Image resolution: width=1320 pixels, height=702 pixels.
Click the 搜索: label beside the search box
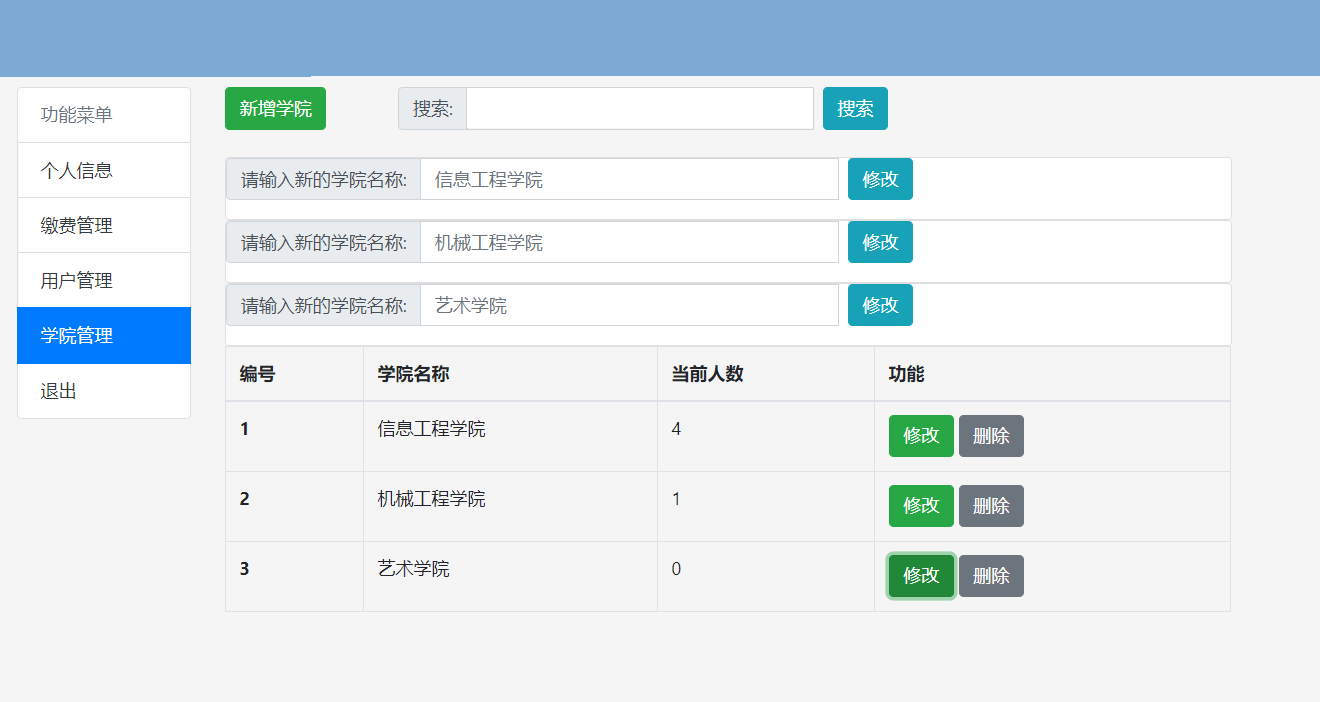[x=433, y=109]
